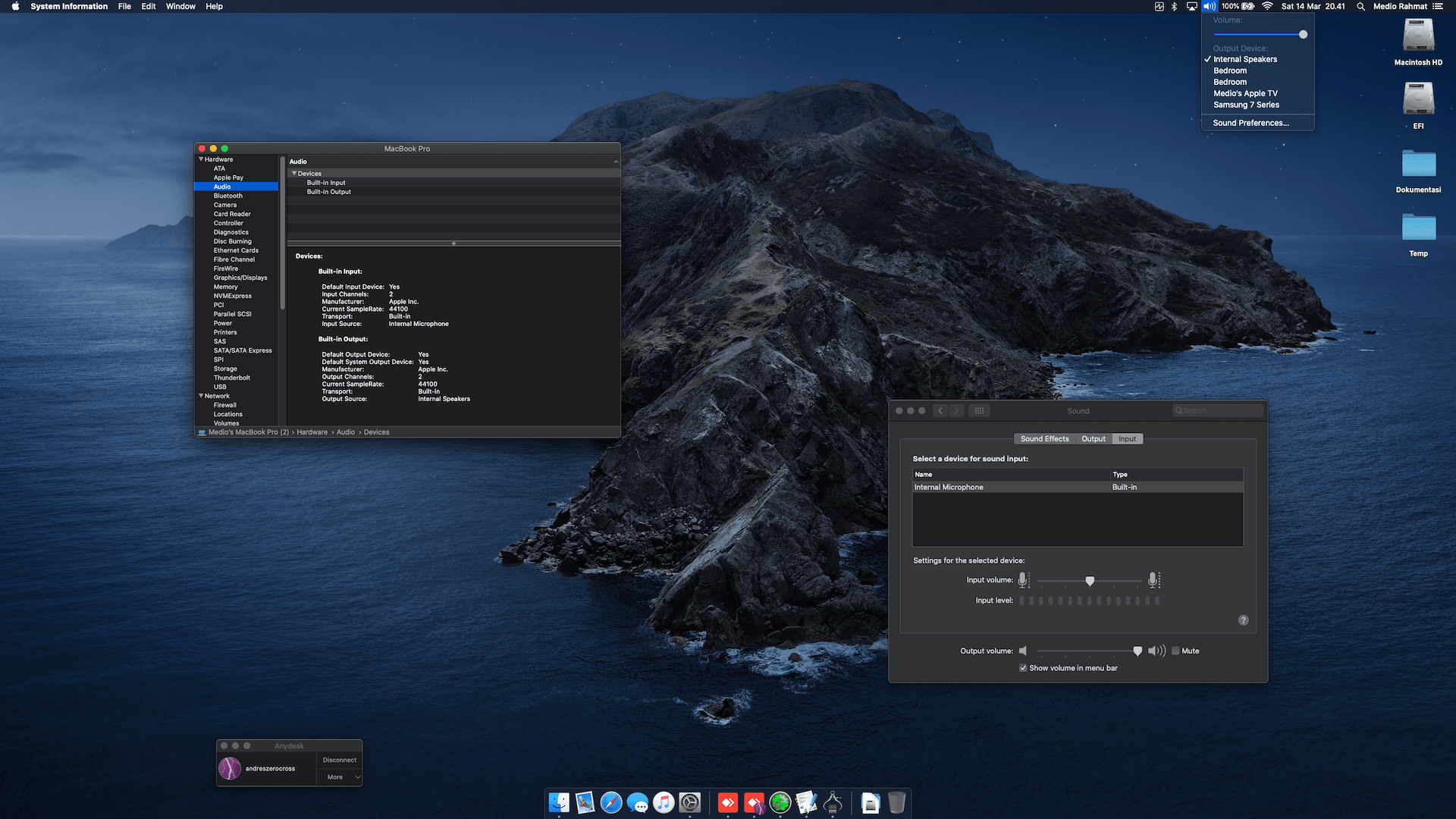Collapse the Devices disclosure triangle
Screen dimensions: 1456x819
coord(294,174)
